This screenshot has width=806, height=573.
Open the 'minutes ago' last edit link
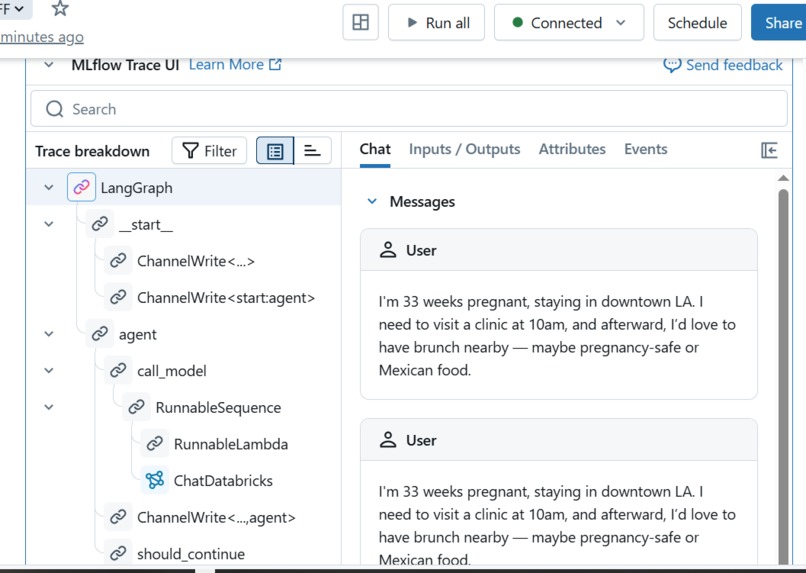pos(42,37)
